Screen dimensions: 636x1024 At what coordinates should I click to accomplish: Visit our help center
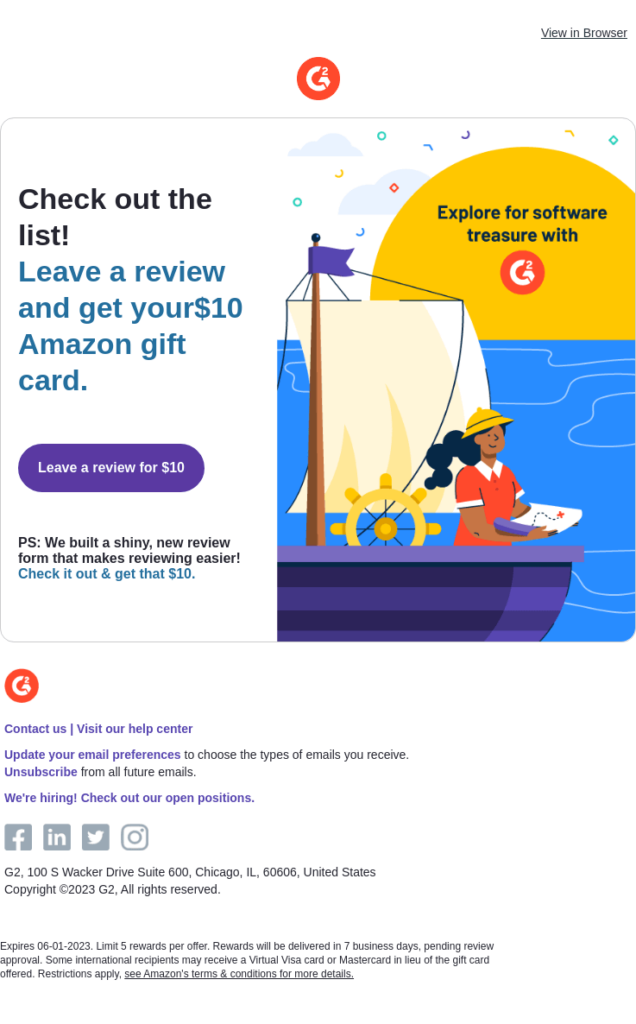[134, 728]
